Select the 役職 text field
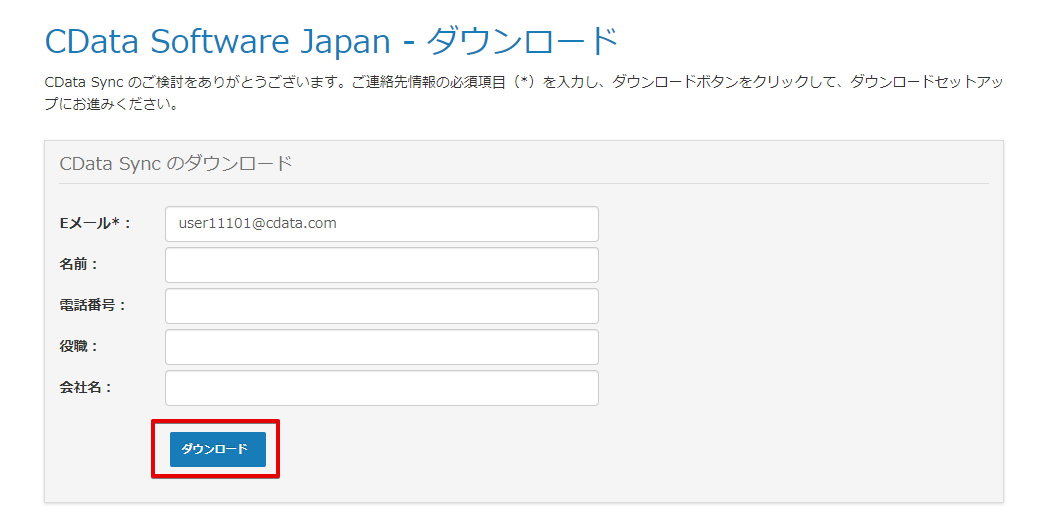This screenshot has height=530, width=1037. pos(381,347)
